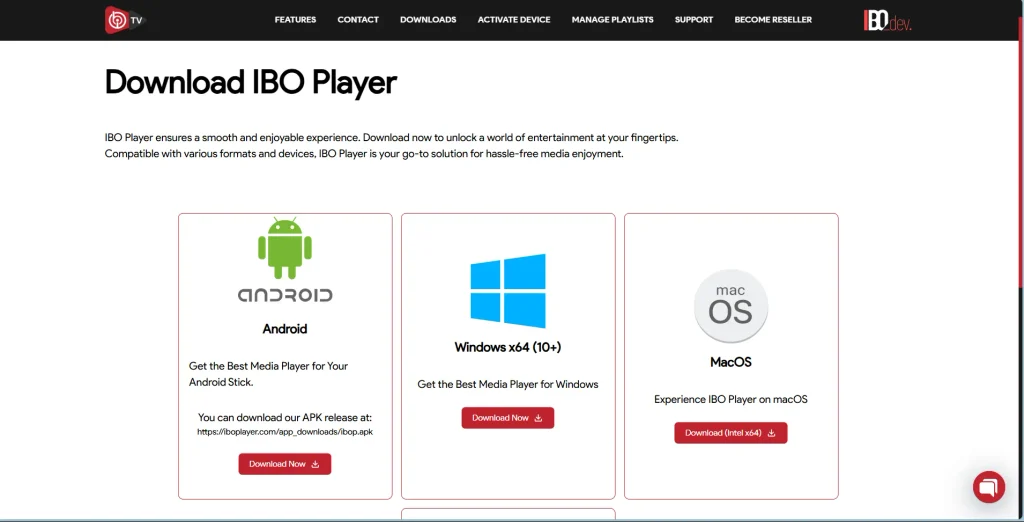
Task: Click the 'Download IBO Player' heading
Action: (251, 83)
